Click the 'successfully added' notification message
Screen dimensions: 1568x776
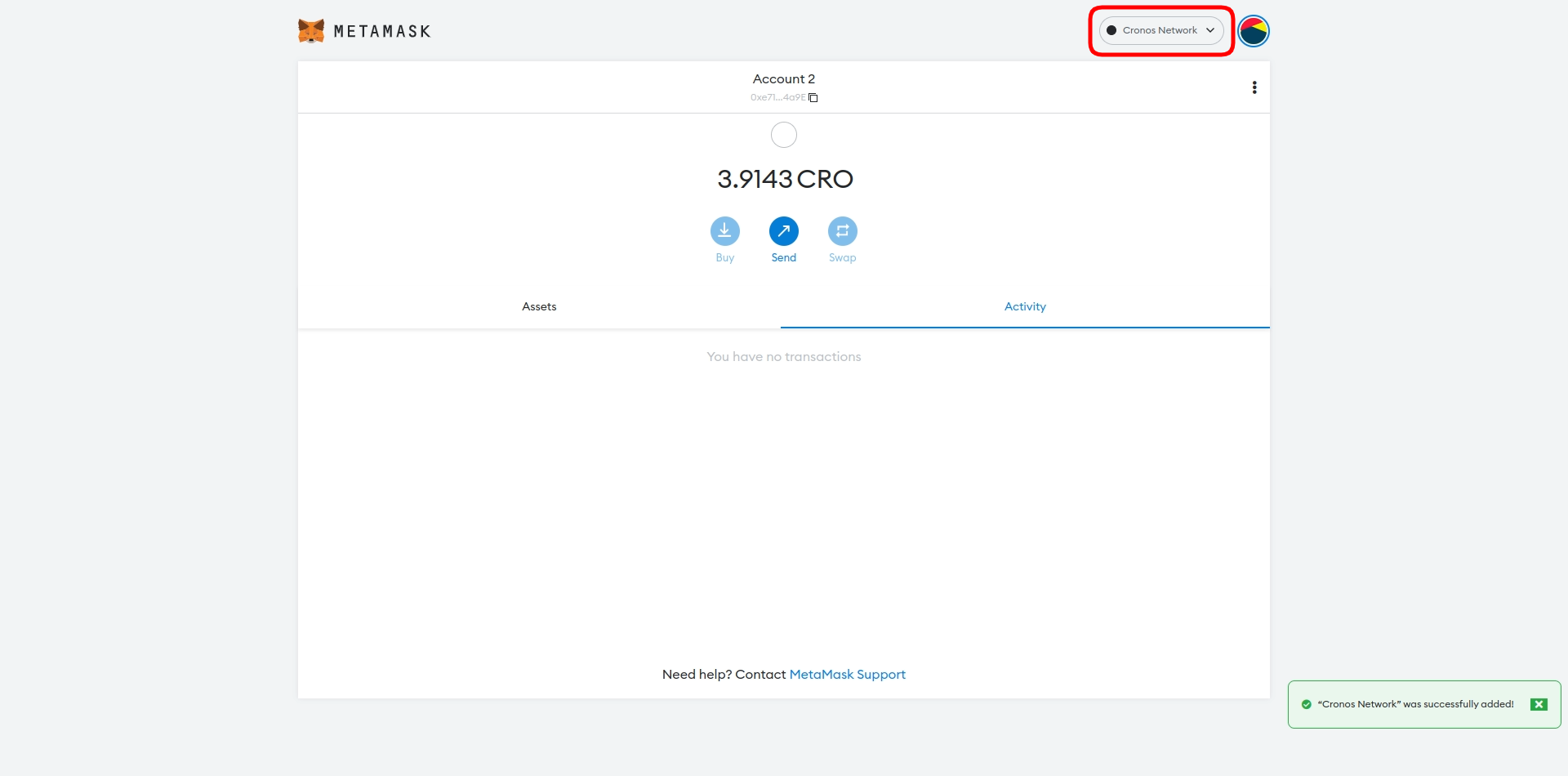click(1415, 704)
